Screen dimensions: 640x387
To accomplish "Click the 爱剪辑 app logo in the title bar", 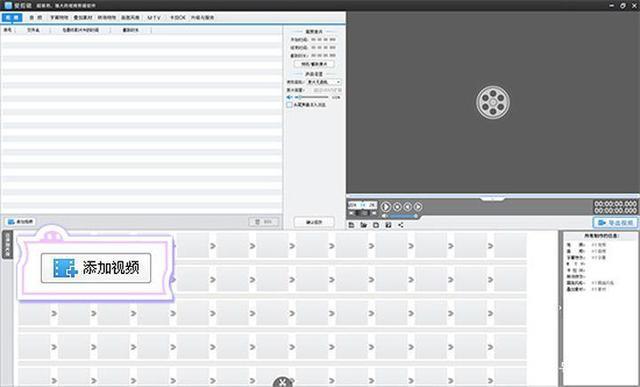I will pos(8,5).
